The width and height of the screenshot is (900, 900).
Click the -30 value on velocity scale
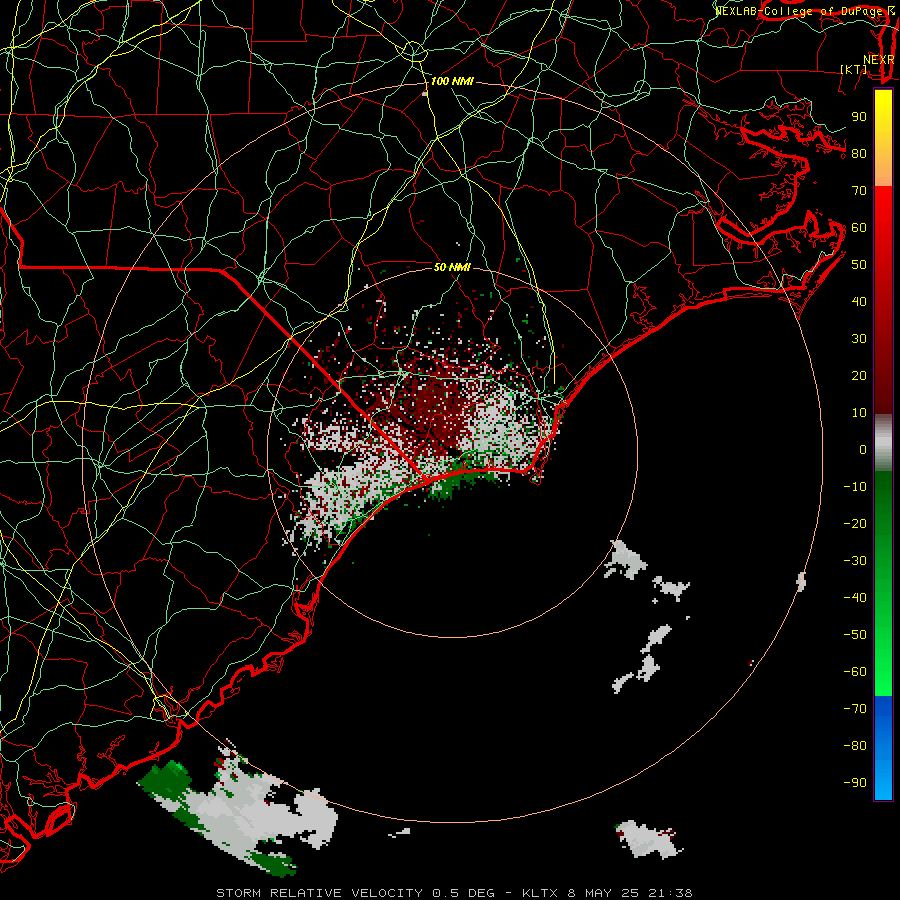pos(855,561)
